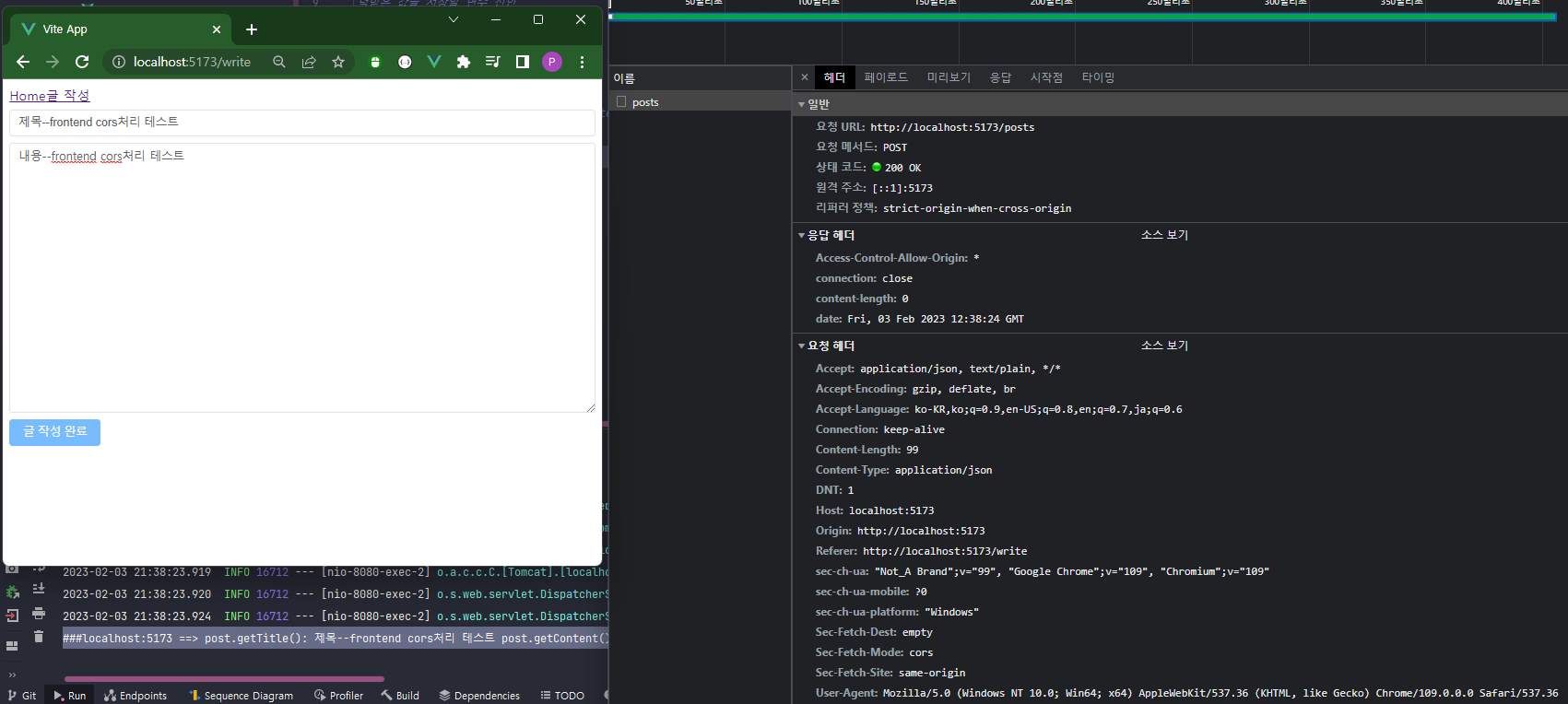This screenshot has width=1568, height=704.
Task: Open a new browser tab
Action: pos(252,29)
